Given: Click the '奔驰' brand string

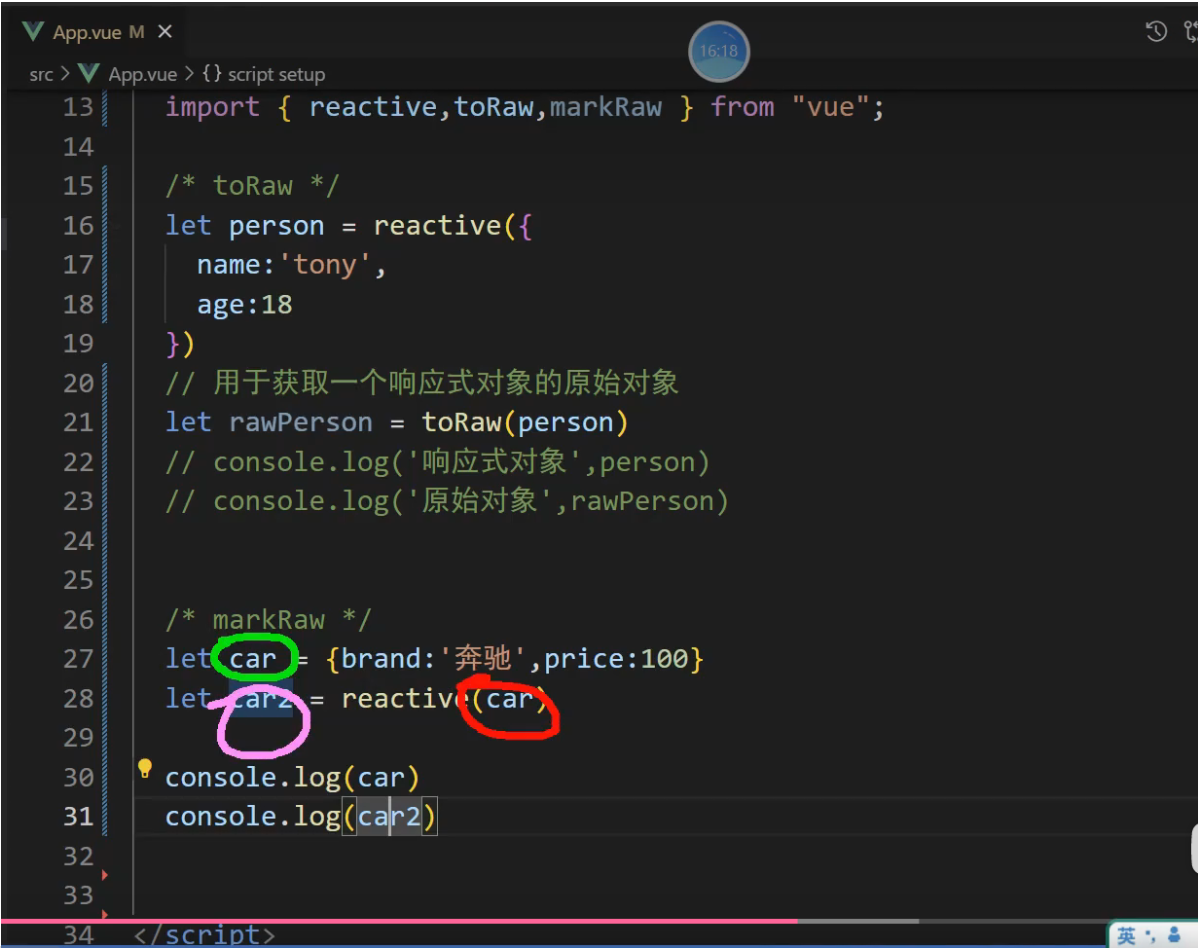Looking at the screenshot, I should coord(482,658).
